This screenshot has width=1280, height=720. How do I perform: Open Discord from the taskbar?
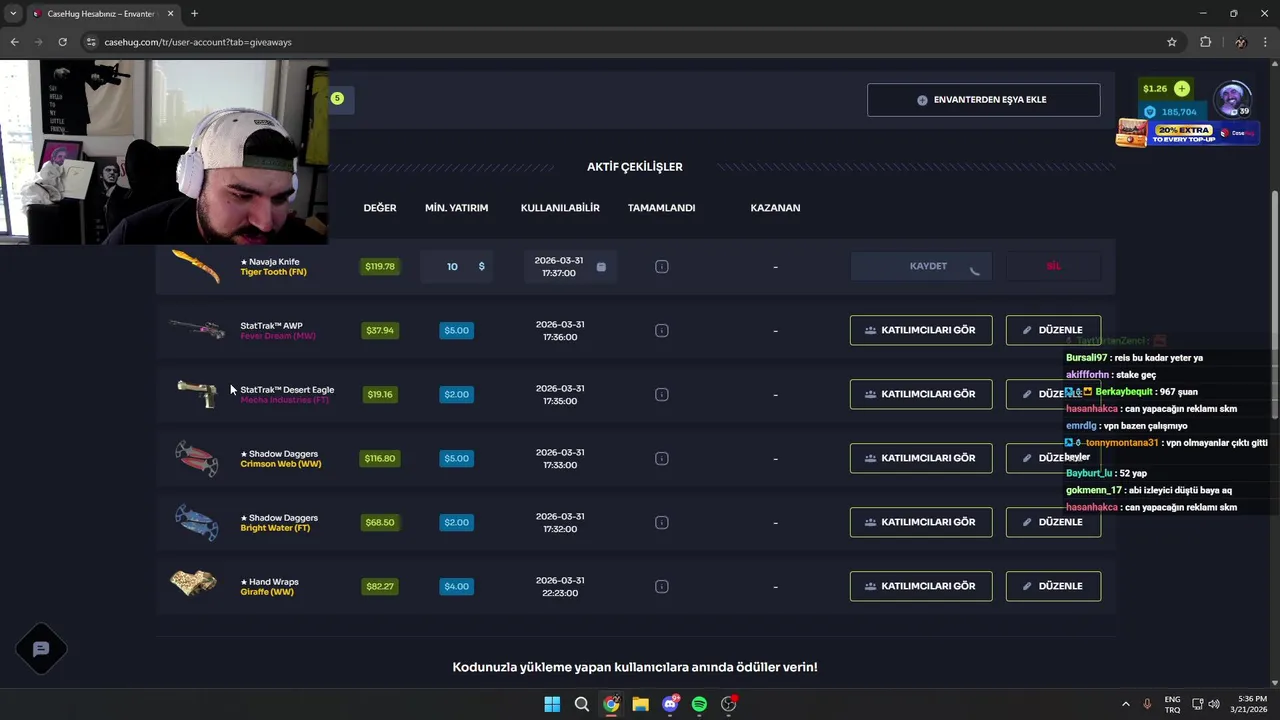(x=670, y=704)
